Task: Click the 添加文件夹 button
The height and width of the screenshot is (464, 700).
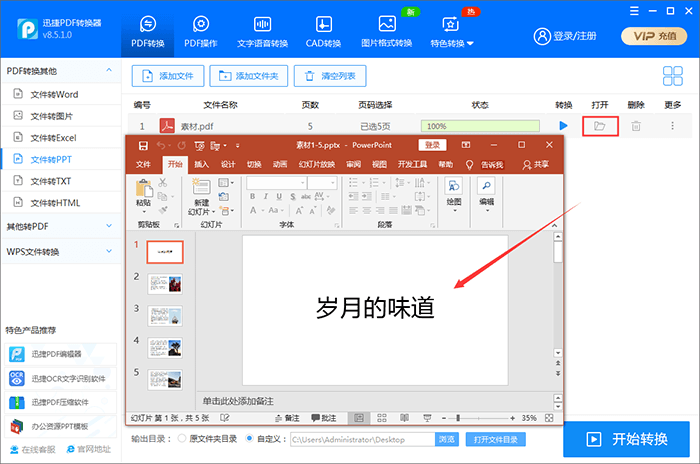Action: [x=249, y=76]
